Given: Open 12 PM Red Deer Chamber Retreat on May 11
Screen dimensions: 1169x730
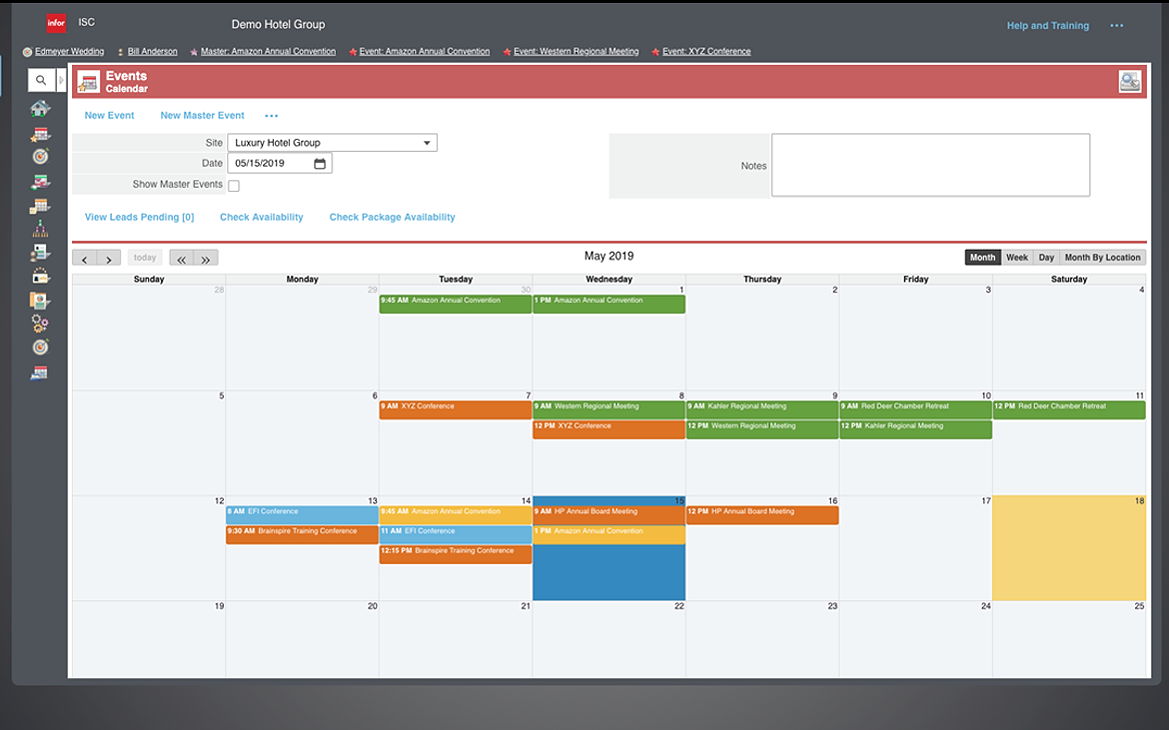Looking at the screenshot, I should [x=1069, y=410].
